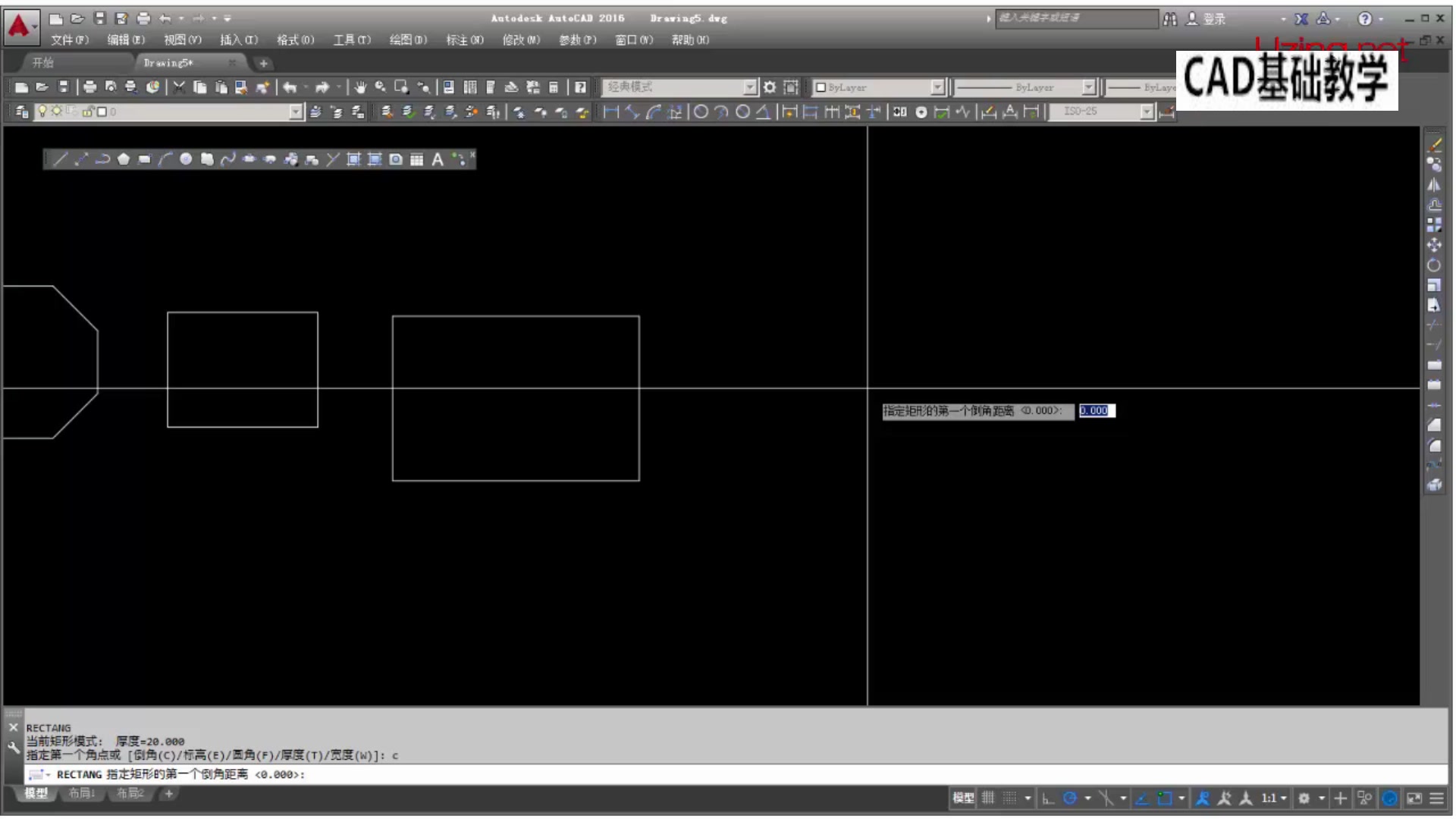Select the Line draw tool
1456x819 pixels.
pyautogui.click(x=61, y=159)
